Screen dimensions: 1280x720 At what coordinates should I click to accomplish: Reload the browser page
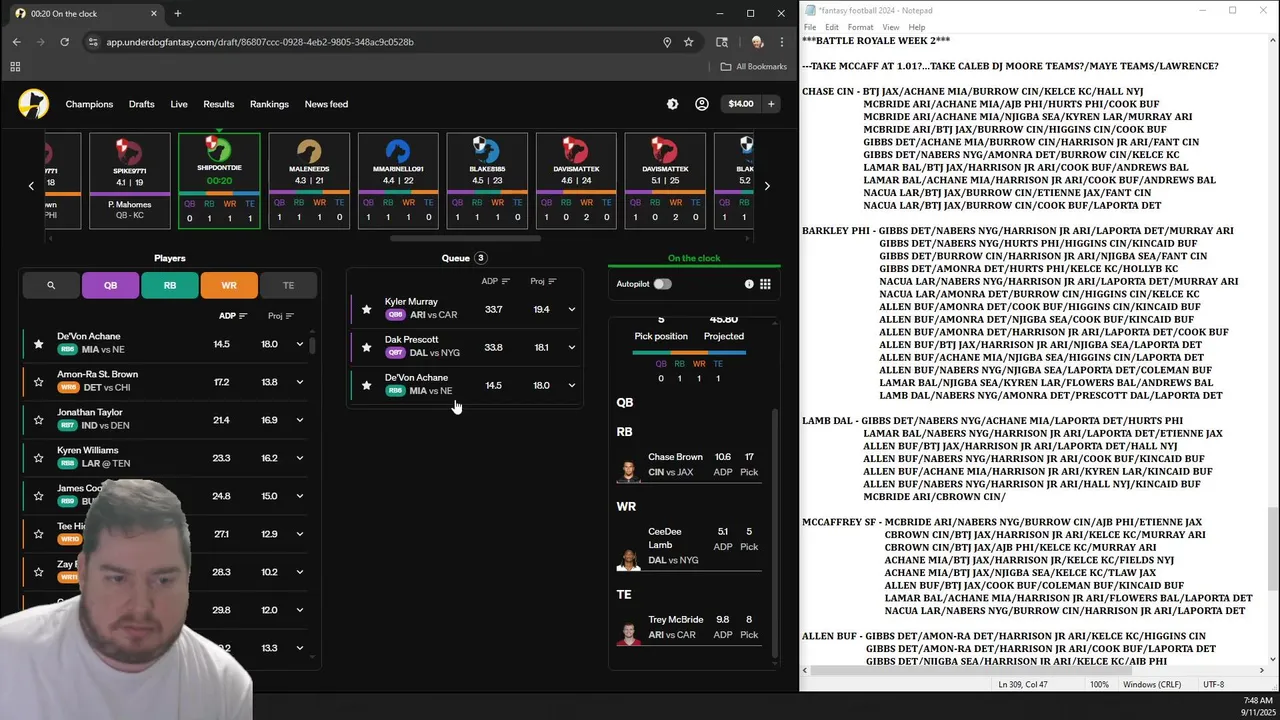[x=65, y=42]
